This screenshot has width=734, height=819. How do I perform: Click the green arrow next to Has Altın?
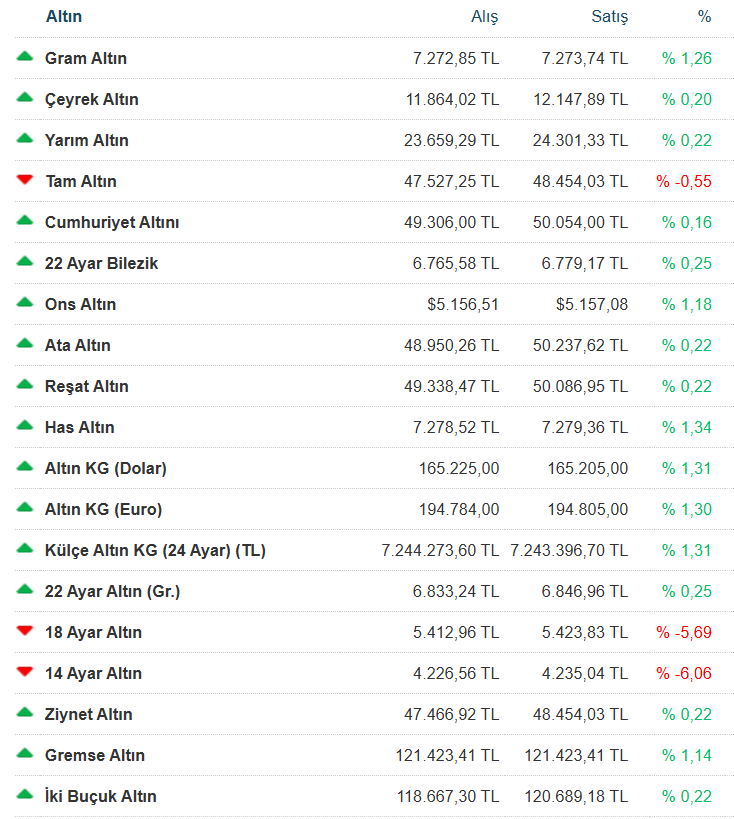25,426
